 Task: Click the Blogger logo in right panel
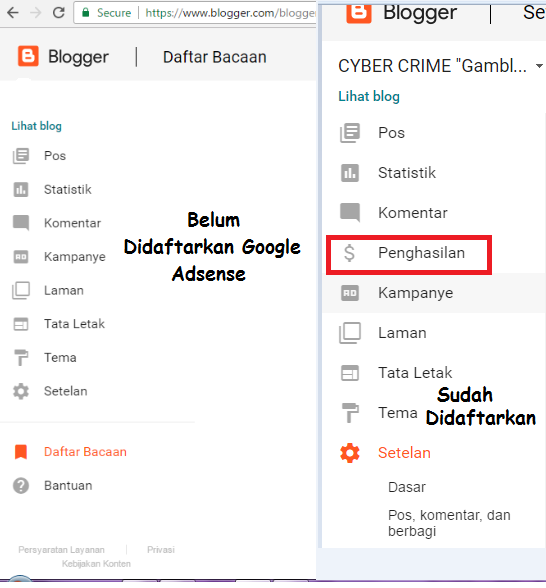[x=359, y=13]
